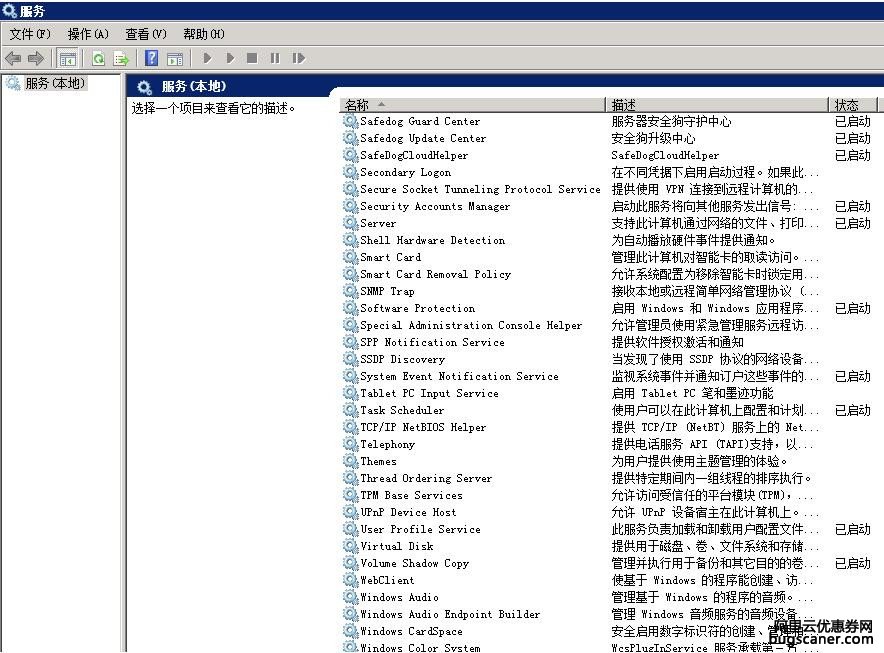Click the 为自动播放硬件事件提供通知 description cell
This screenshot has height=653, width=884.
click(693, 240)
